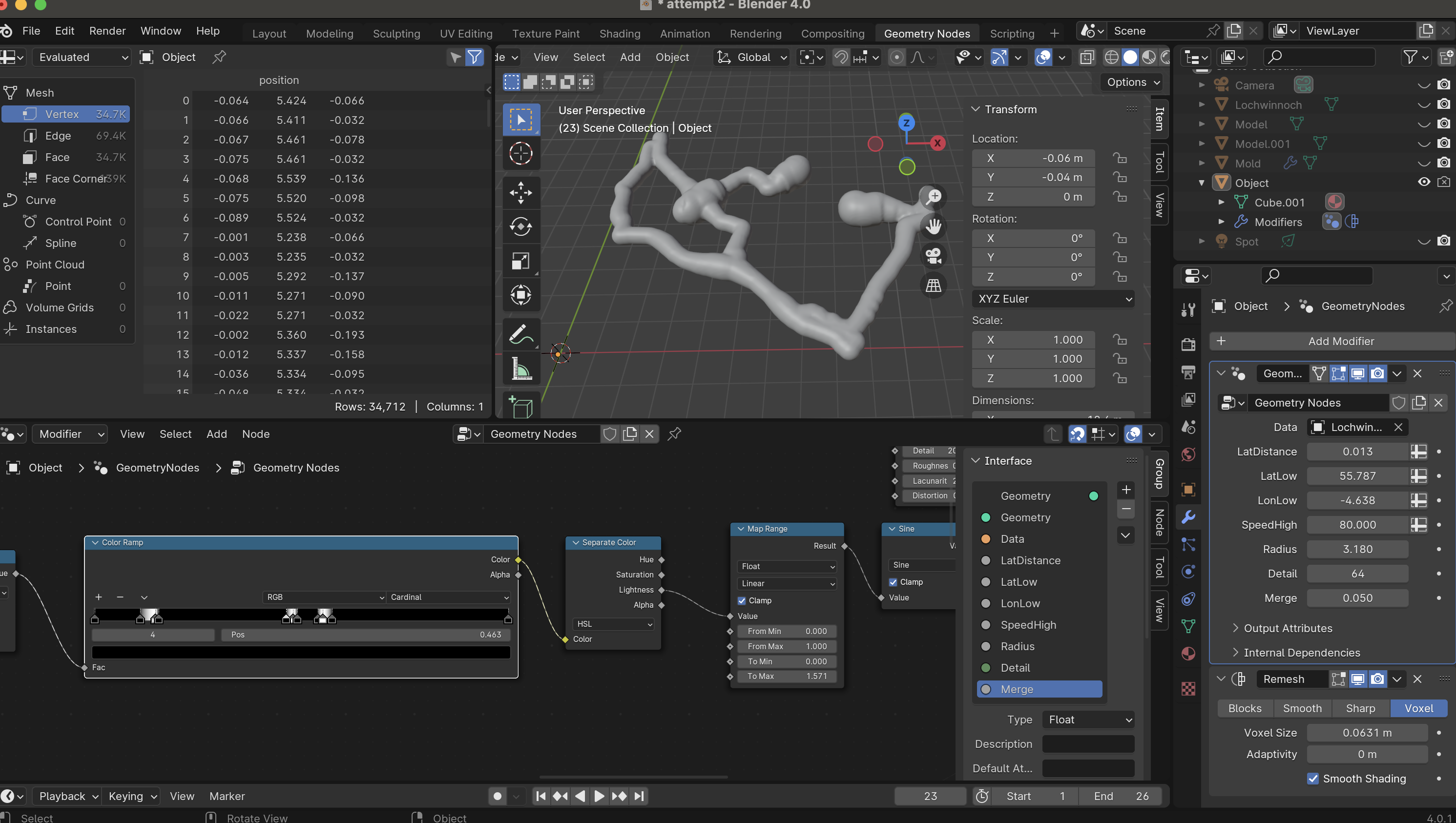Lock the Location X transform value
The height and width of the screenshot is (823, 1456).
point(1119,158)
